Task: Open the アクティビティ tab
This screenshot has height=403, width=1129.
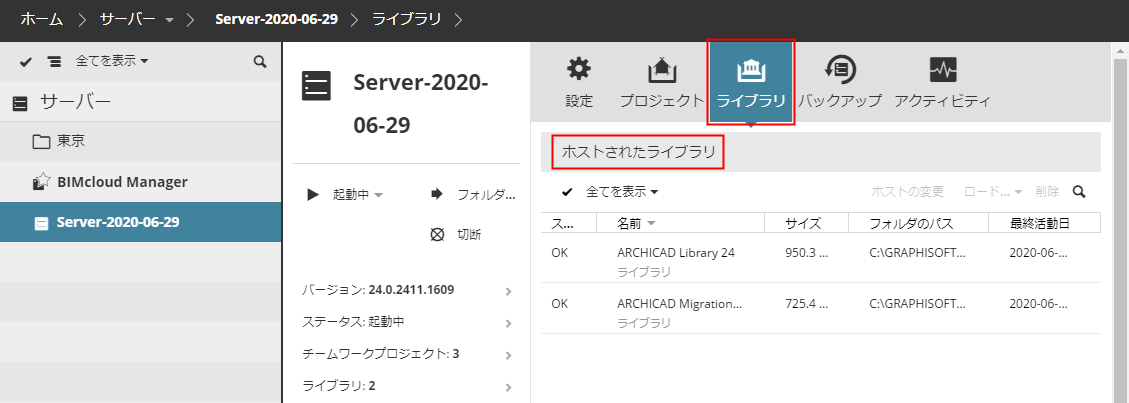Action: click(943, 83)
